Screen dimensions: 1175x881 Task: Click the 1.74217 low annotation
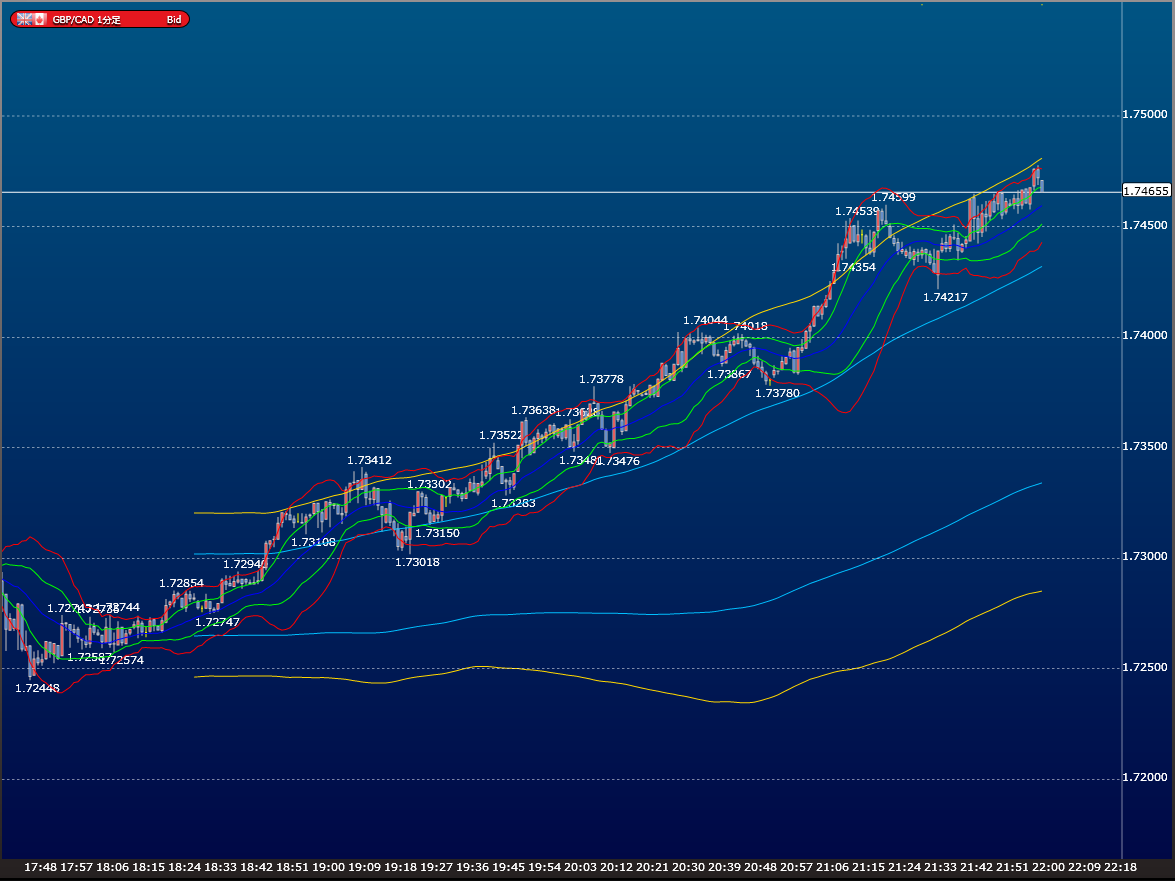pyautogui.click(x=945, y=297)
